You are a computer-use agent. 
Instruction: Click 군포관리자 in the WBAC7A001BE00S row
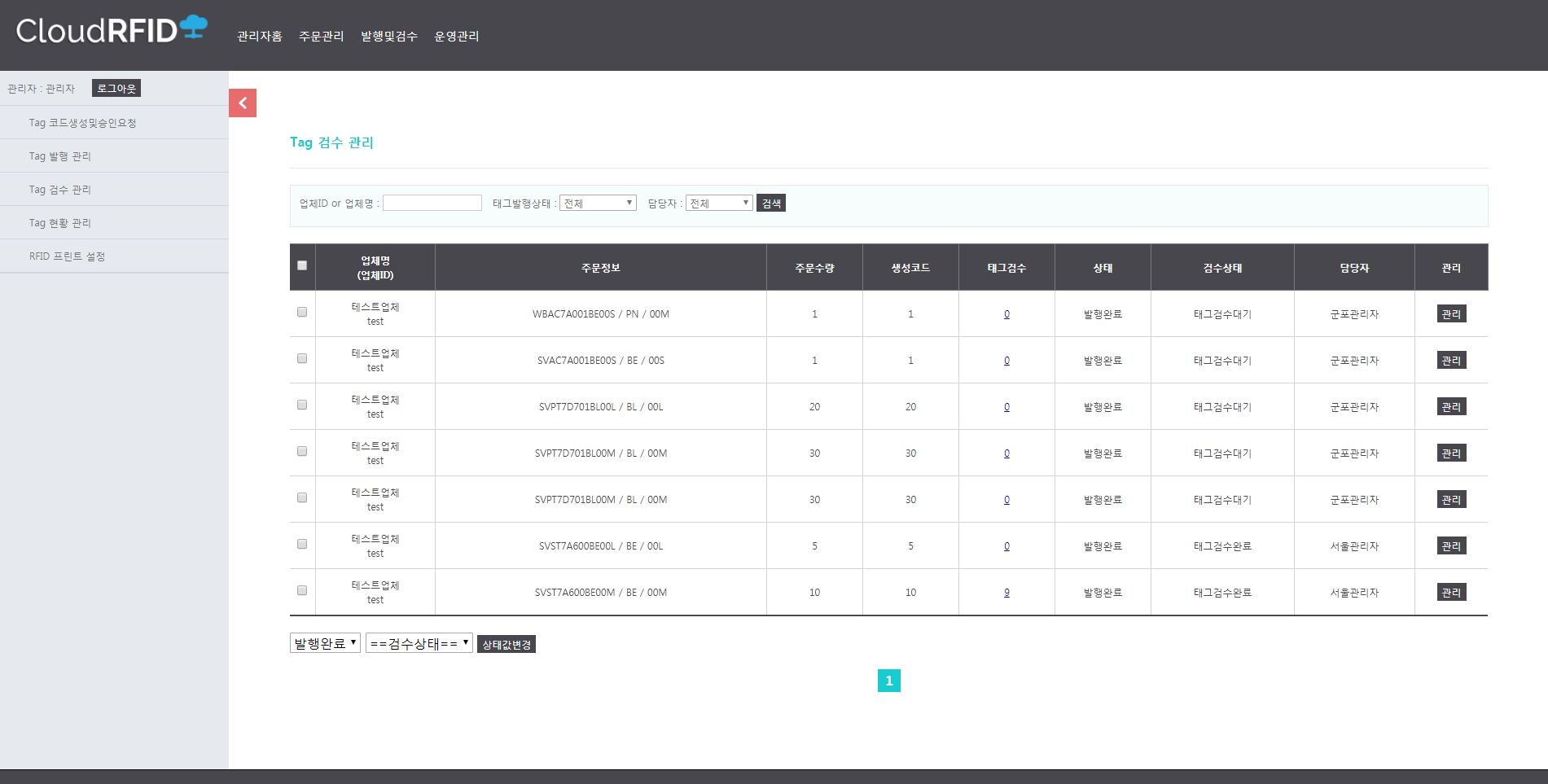(x=1354, y=314)
